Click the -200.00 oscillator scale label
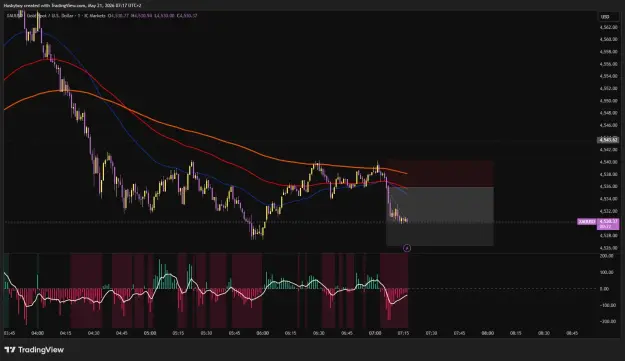Screen dimensions: 625x361 tap(607, 321)
